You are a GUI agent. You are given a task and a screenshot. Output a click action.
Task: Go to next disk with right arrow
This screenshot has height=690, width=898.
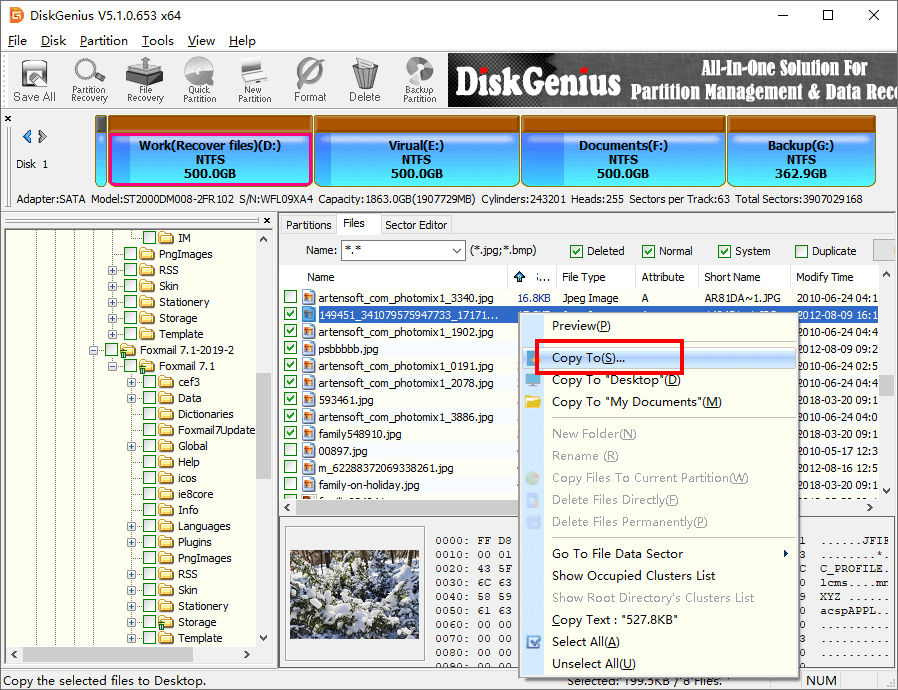click(x=42, y=136)
